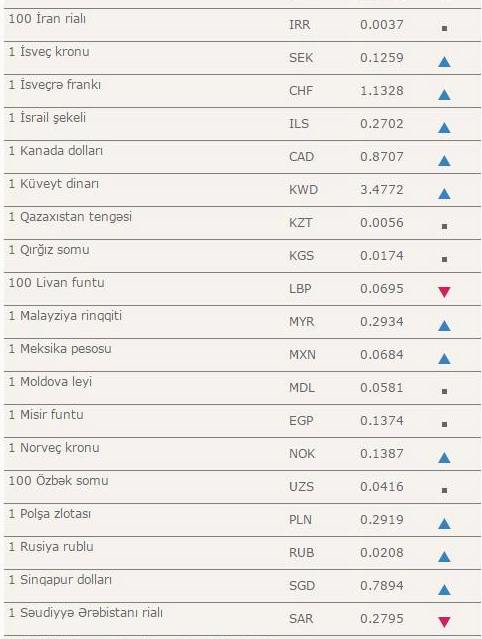Image resolution: width=482 pixels, height=639 pixels.
Task: Click the unchanged square marker for KZT
Action: coord(445,226)
